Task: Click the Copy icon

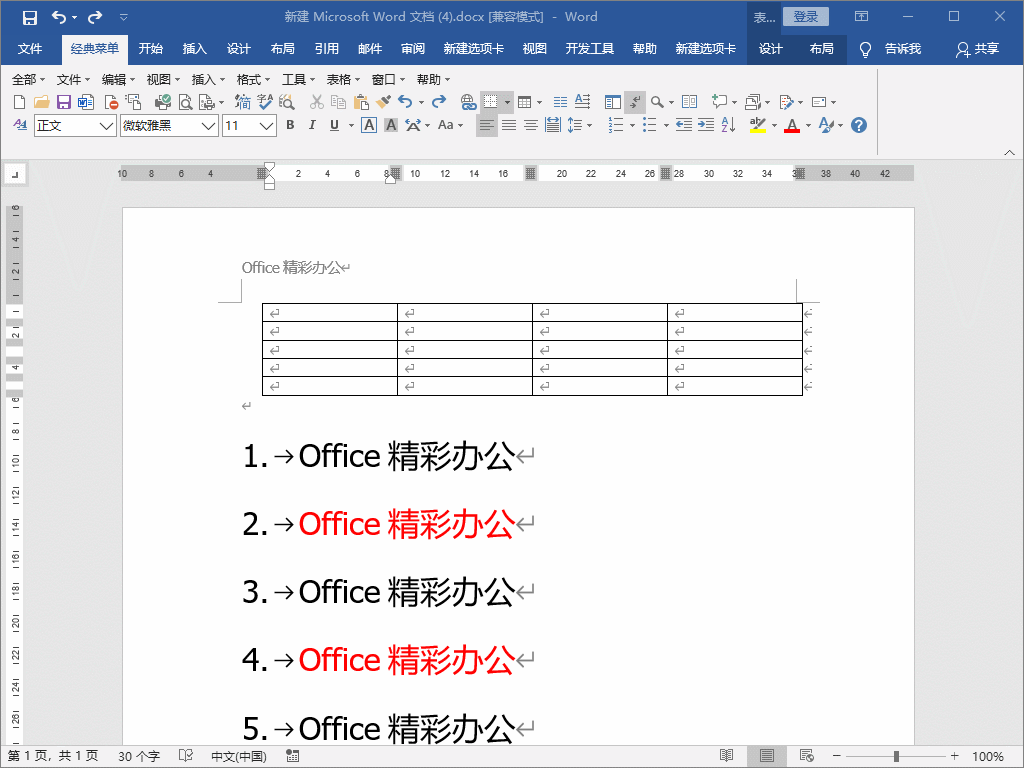Action: (338, 102)
